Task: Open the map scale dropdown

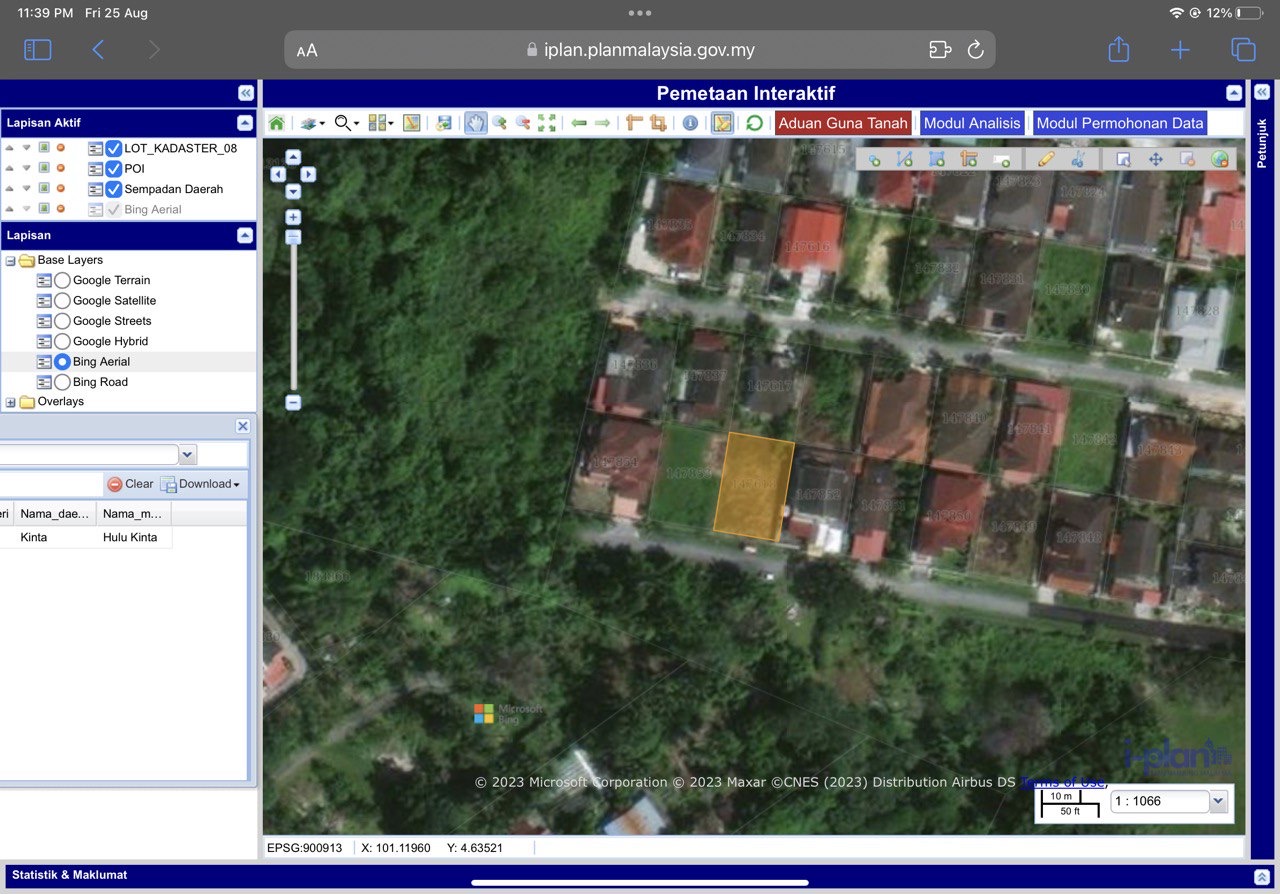Action: point(1217,801)
